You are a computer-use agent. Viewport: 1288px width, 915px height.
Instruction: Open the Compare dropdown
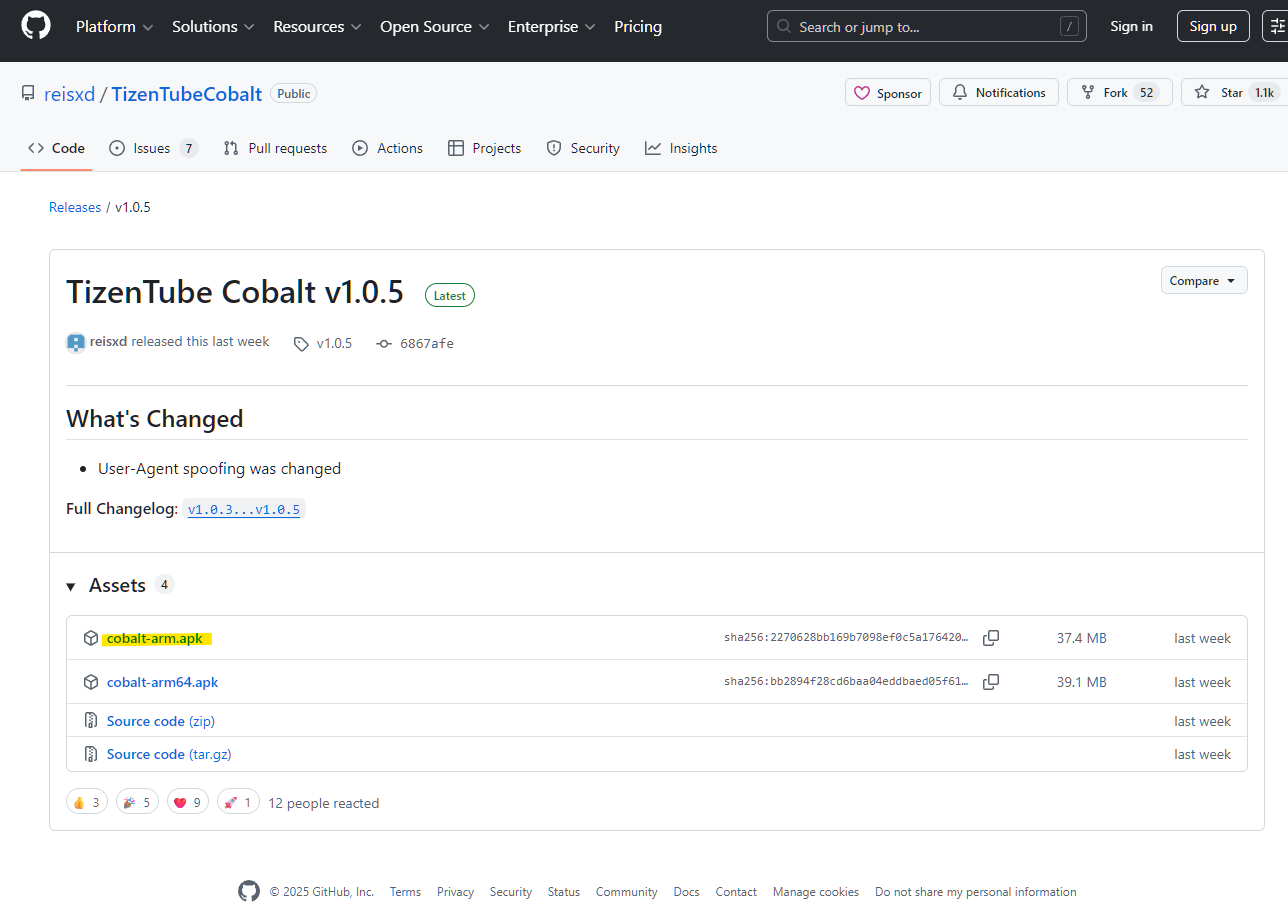click(x=1204, y=281)
